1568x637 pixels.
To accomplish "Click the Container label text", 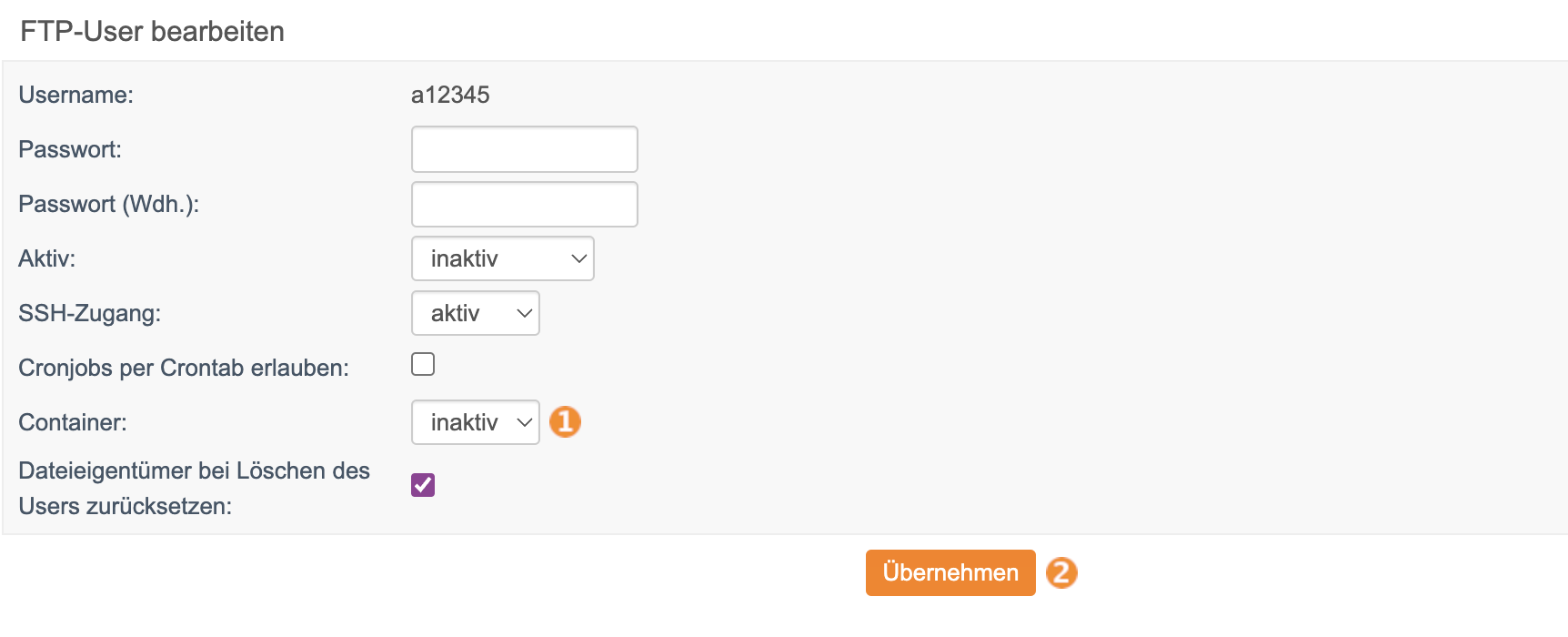I will 73,422.
